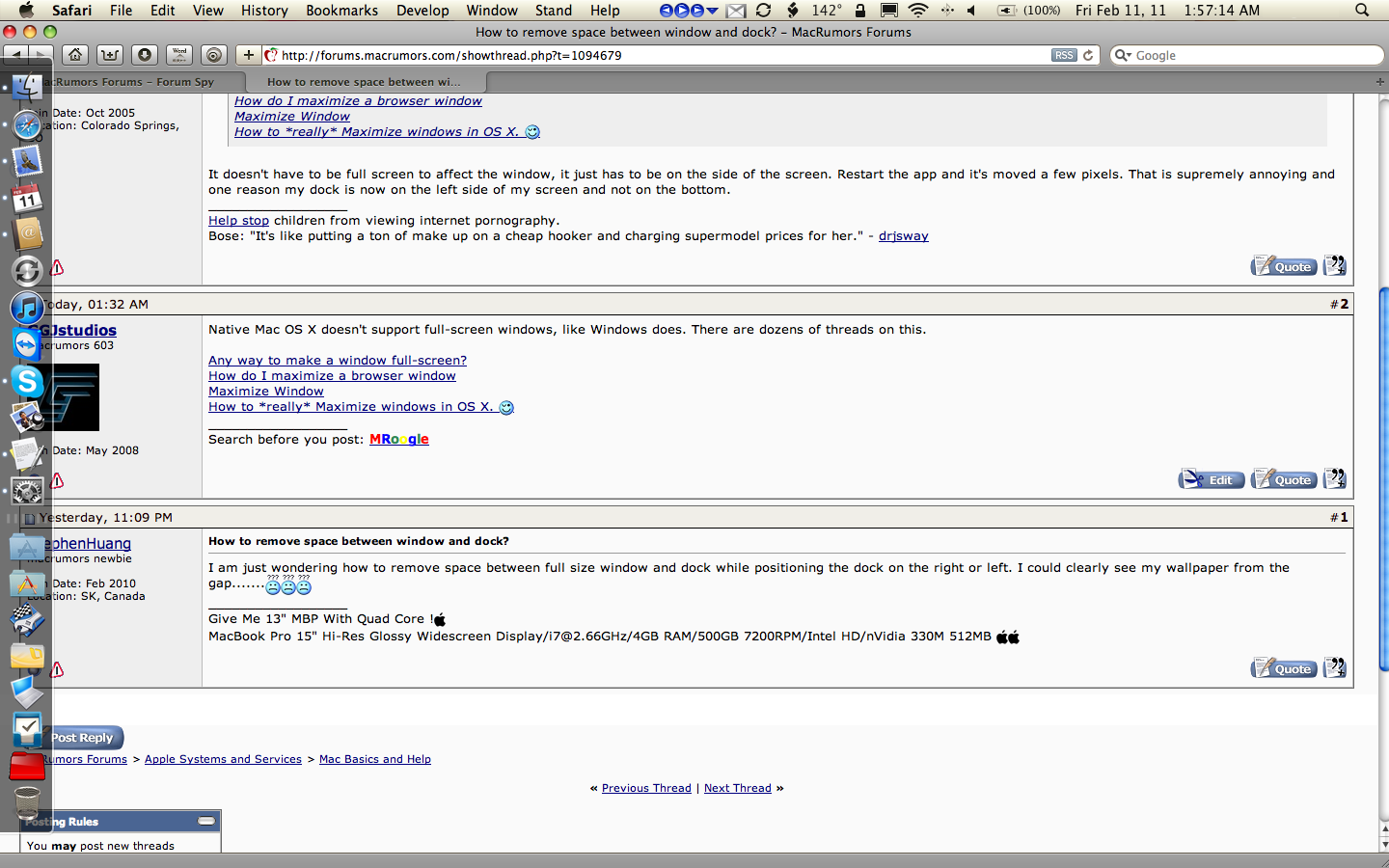Report post #1 warning triangle
This screenshot has height=868, width=1389.
coord(57,669)
